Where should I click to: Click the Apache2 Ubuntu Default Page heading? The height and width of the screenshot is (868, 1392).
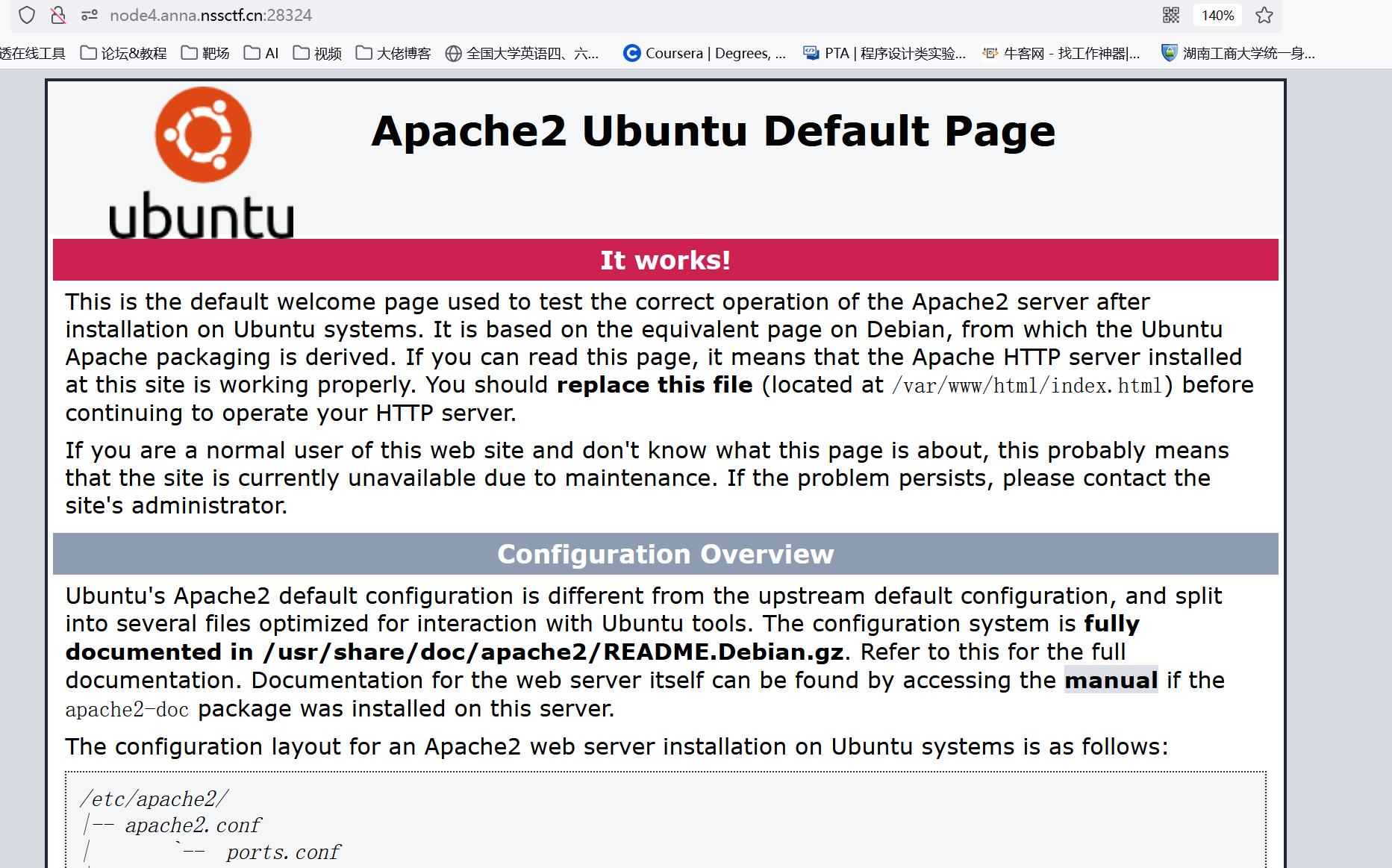714,131
